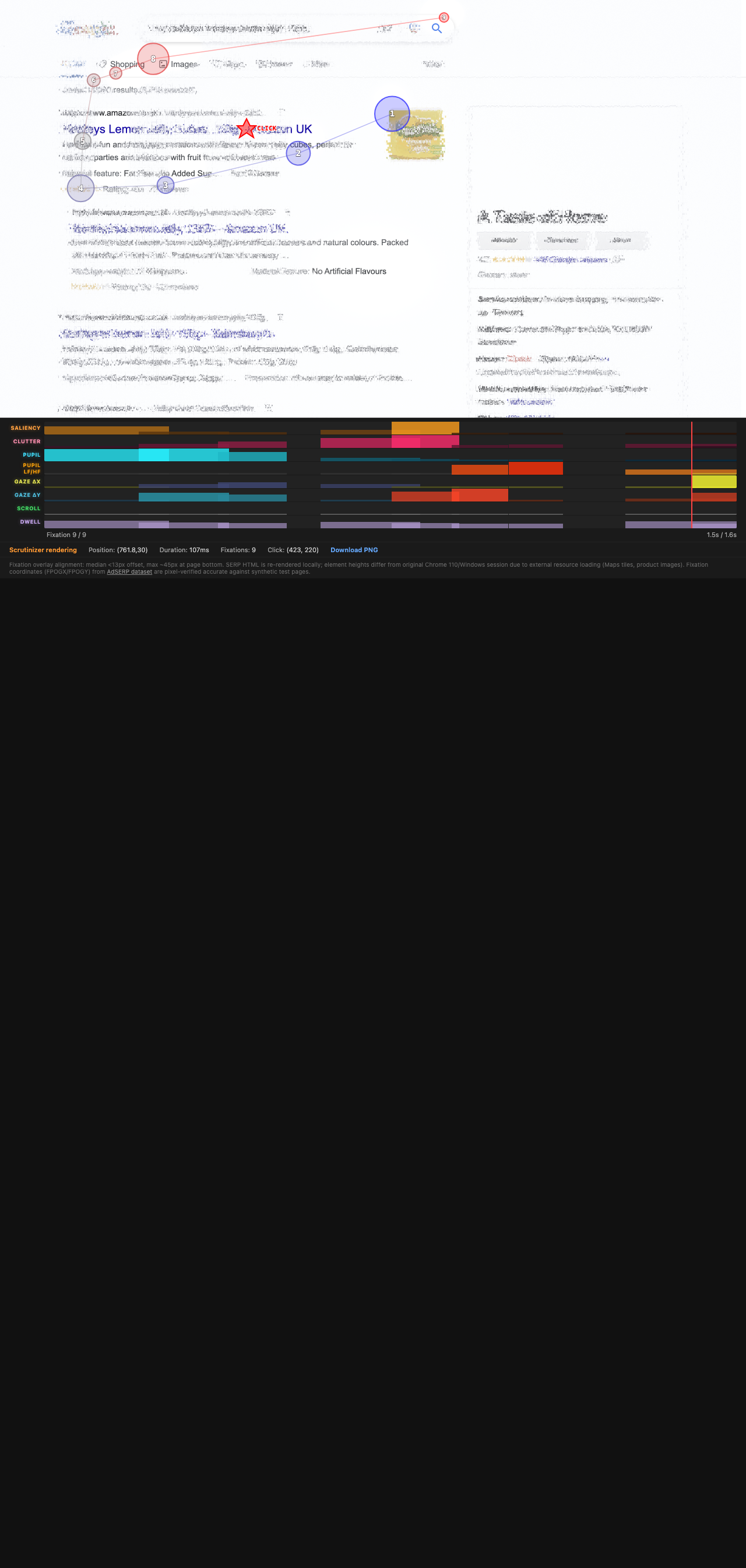Select the yellow GAZE ΔX timeline segment
Image resolution: width=746 pixels, height=1568 pixels.
coord(715,482)
